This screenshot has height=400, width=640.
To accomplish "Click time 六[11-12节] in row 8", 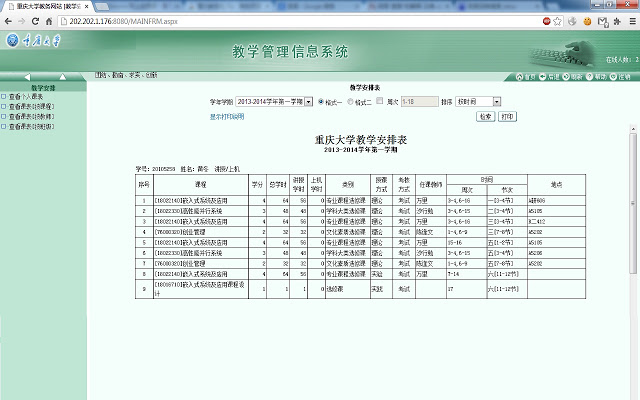I will [x=503, y=274].
